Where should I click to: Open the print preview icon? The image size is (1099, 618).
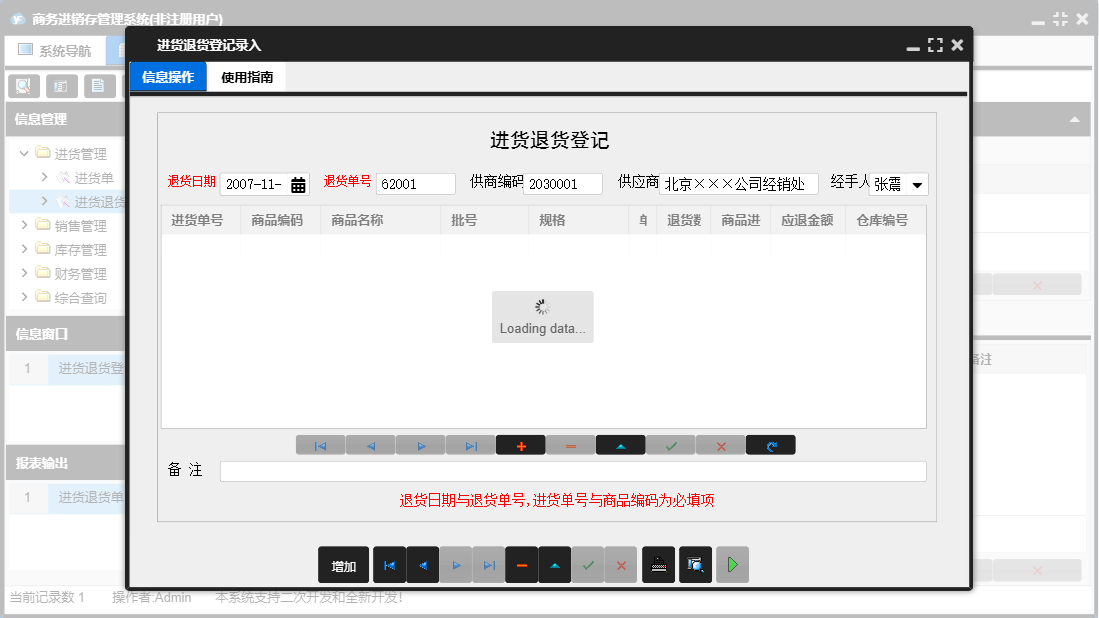pos(695,565)
